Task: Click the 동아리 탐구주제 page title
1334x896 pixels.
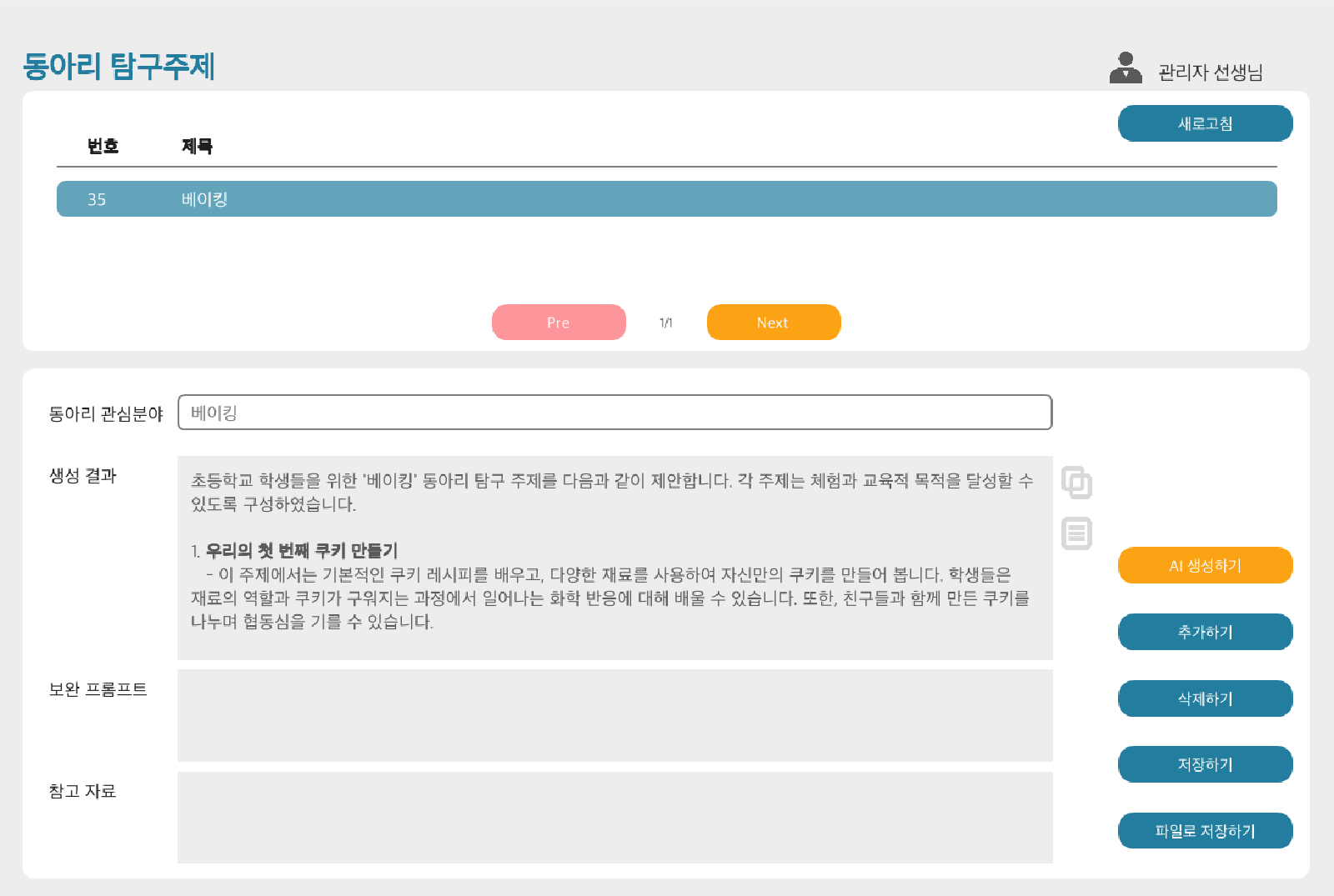Action: click(x=119, y=67)
